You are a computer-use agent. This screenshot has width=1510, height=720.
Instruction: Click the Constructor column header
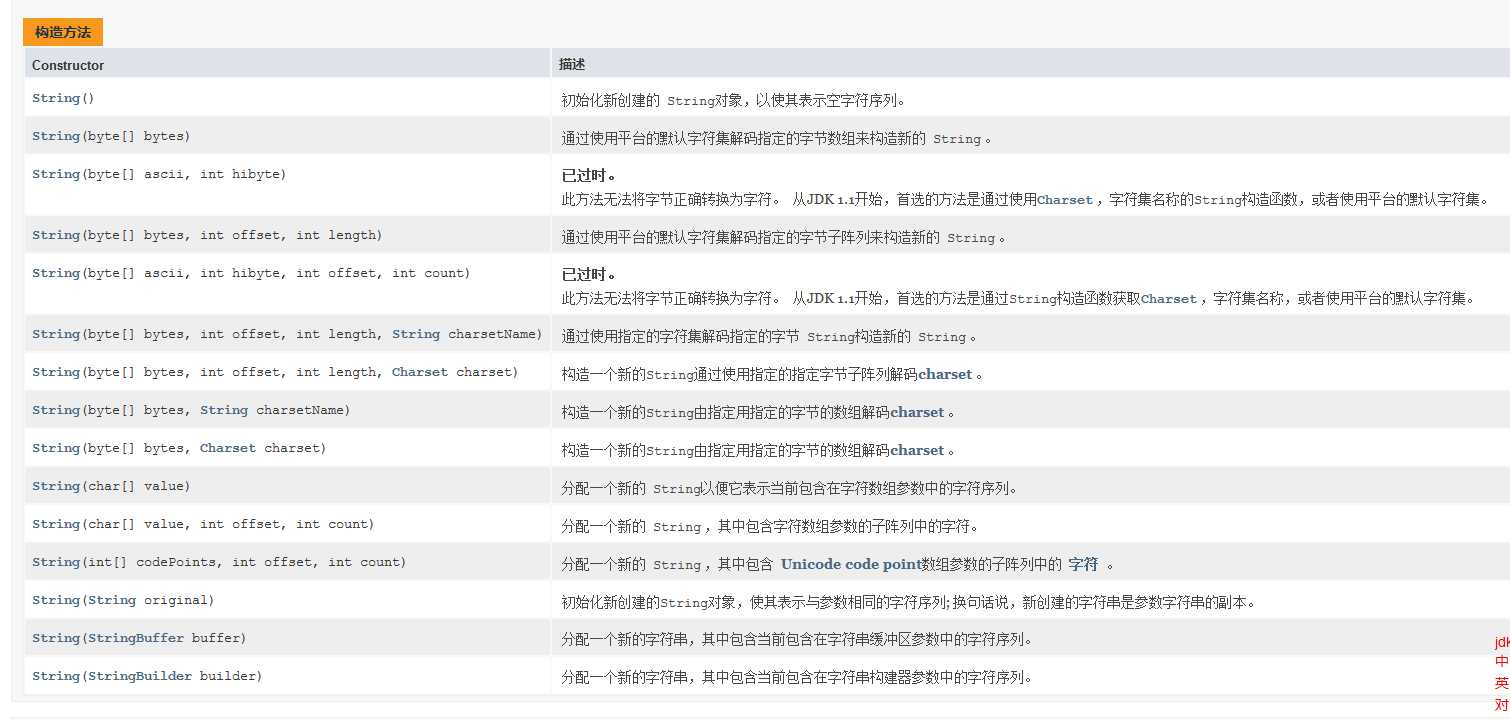(68, 65)
